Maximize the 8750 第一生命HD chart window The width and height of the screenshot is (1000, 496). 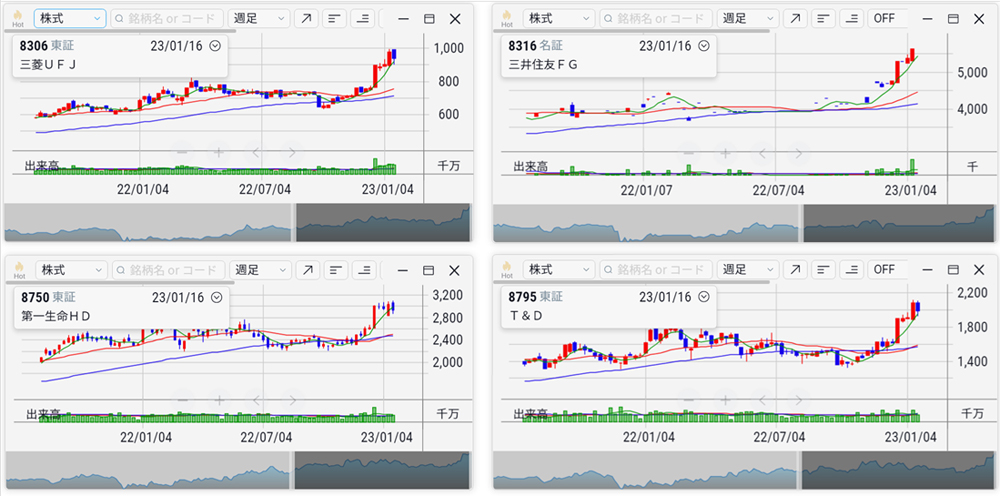(x=429, y=270)
